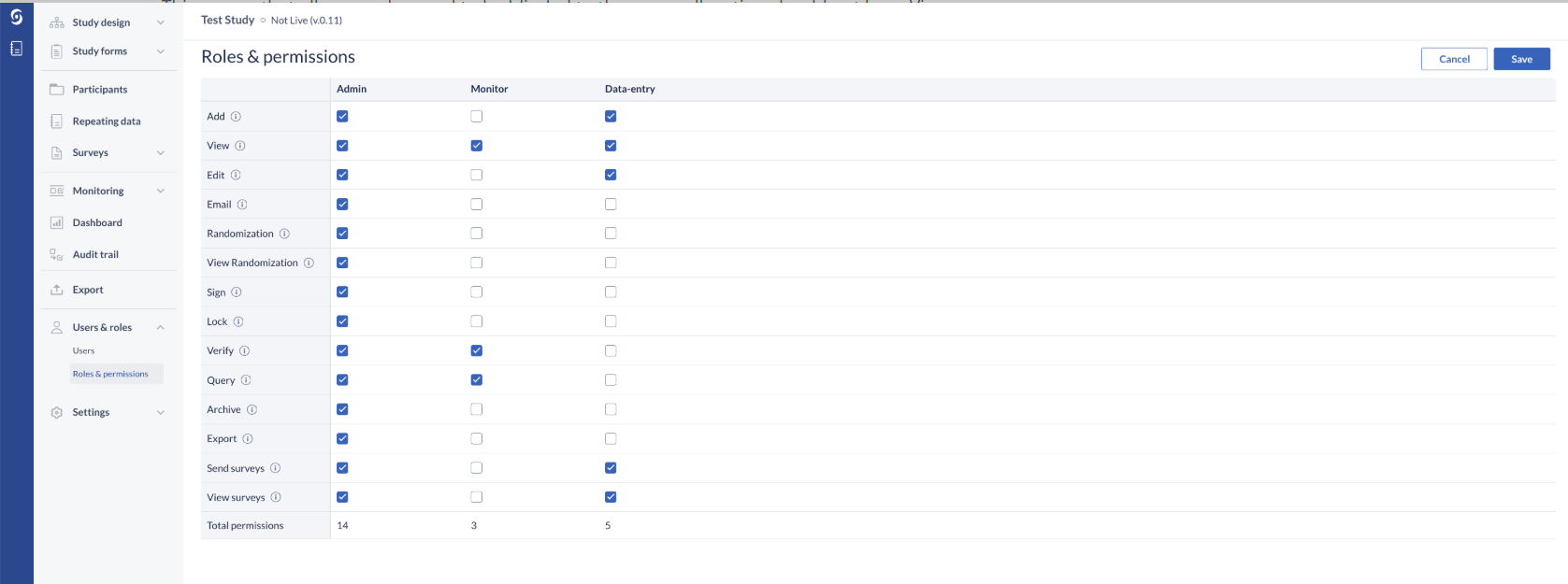This screenshot has height=584, width=1568.
Task: Click the Test Study title link
Action: pos(227,20)
